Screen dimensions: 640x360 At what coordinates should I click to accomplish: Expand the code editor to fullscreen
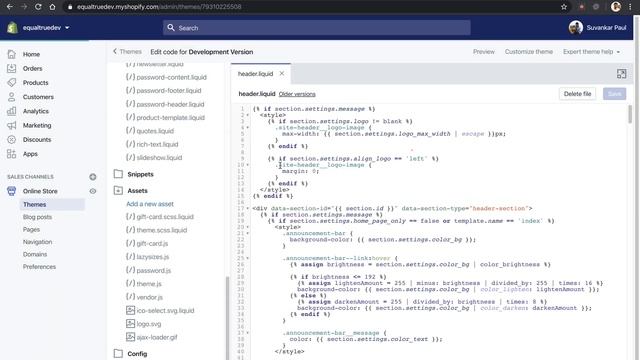click(x=621, y=74)
